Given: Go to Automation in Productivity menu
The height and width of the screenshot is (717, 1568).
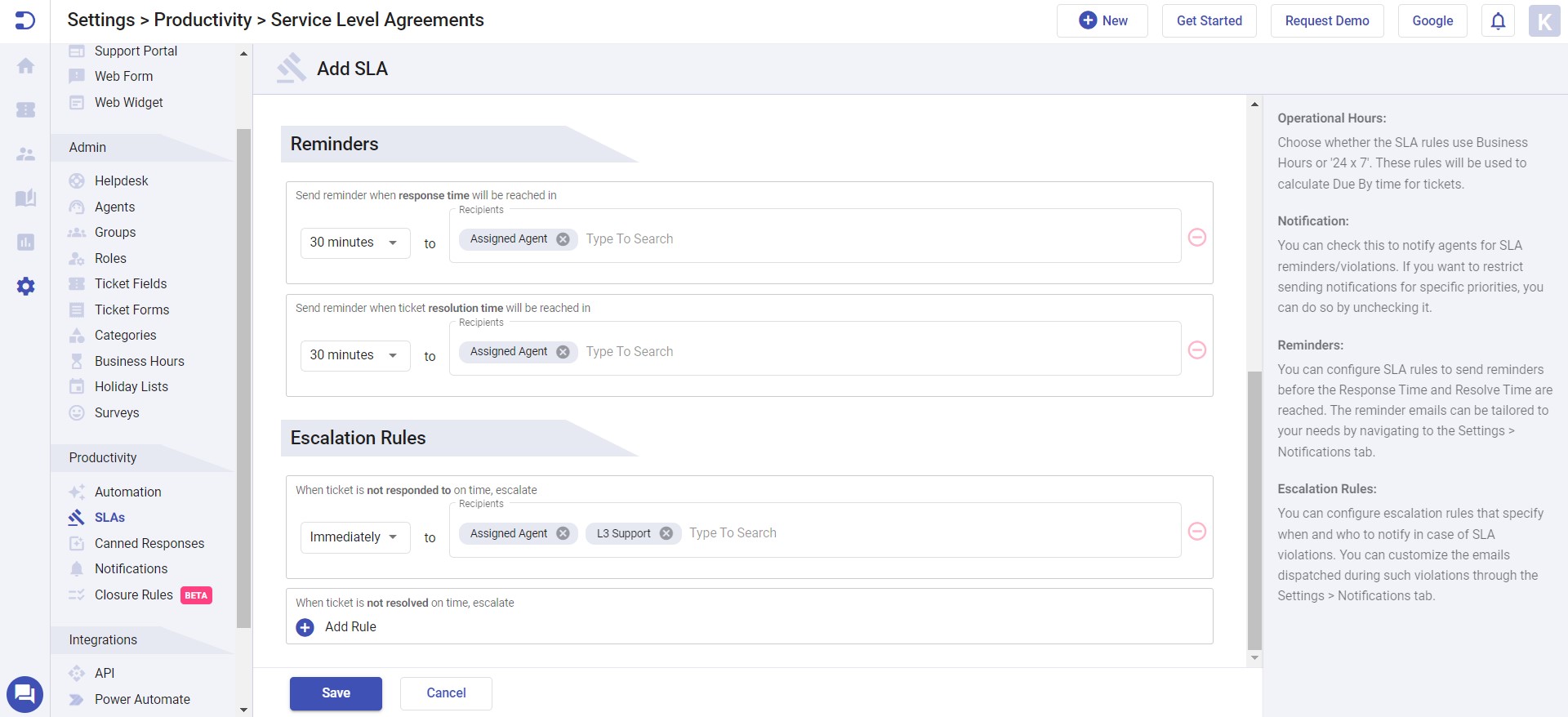Looking at the screenshot, I should [x=127, y=492].
